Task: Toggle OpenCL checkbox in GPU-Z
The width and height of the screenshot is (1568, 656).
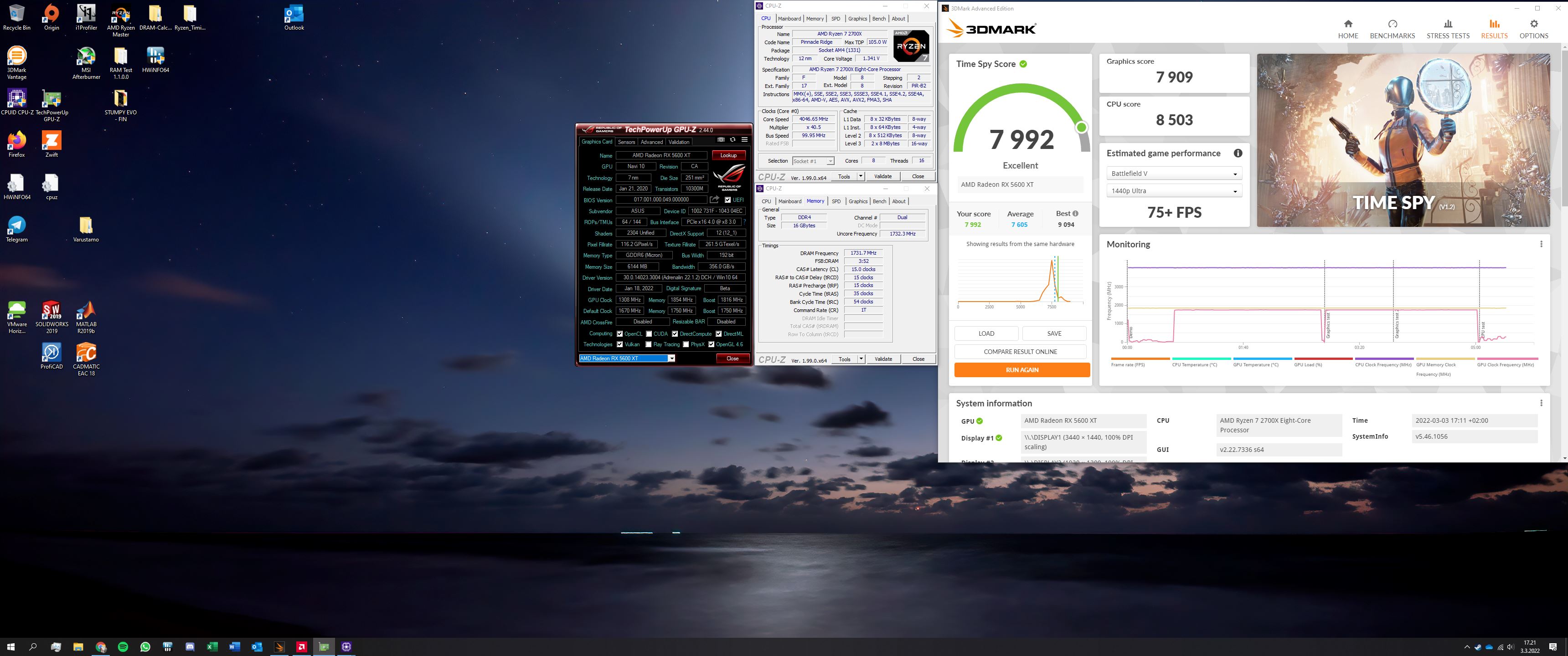Action: (619, 333)
